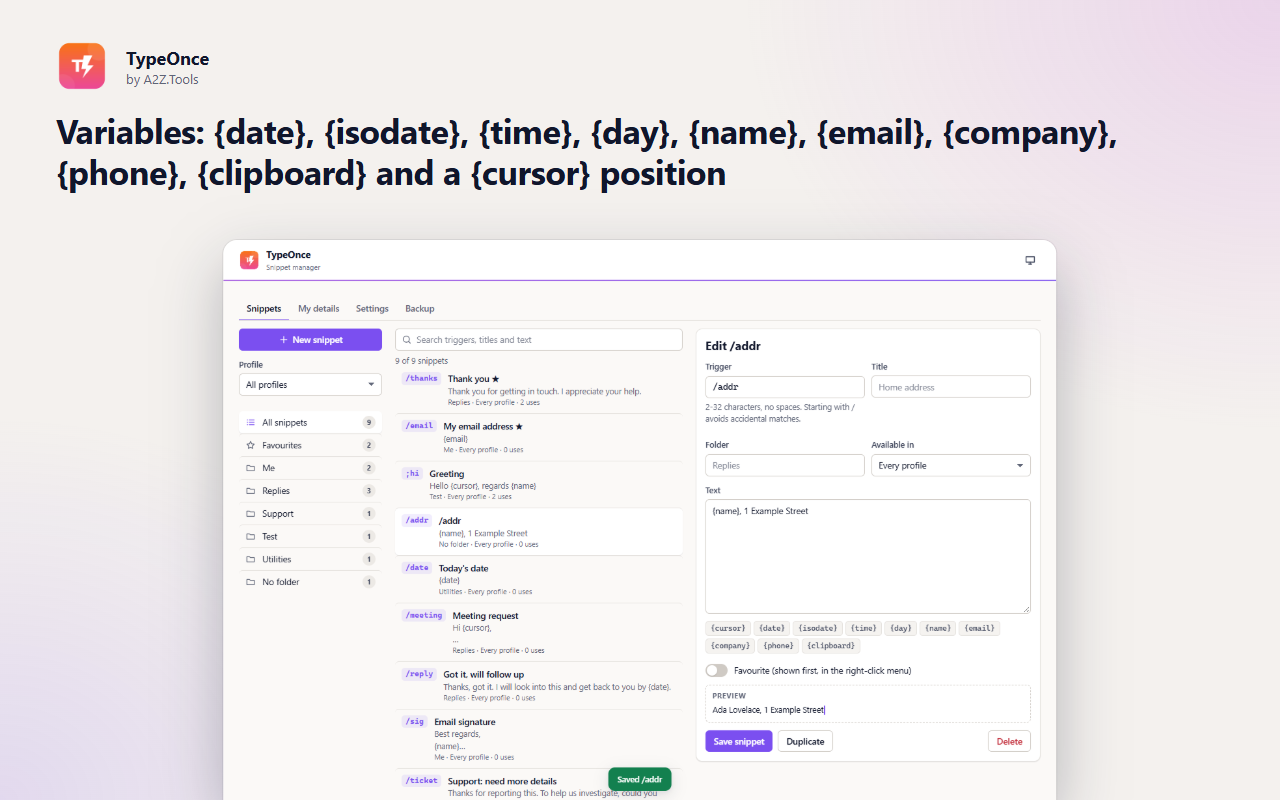The width and height of the screenshot is (1280, 800).
Task: Open the /thanks Thank you snippet
Action: click(539, 390)
